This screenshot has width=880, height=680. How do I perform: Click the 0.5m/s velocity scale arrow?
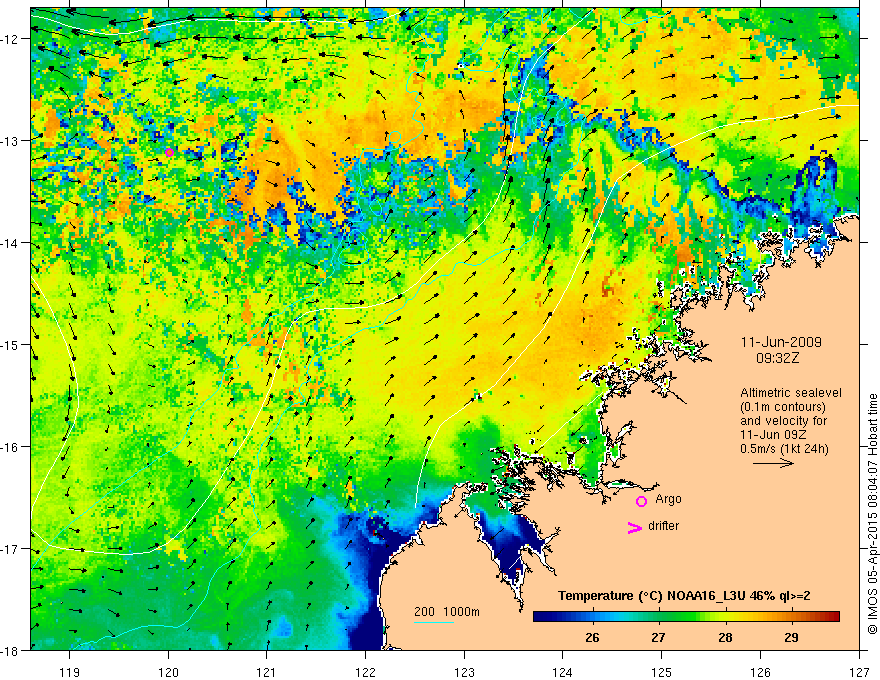coord(773,463)
